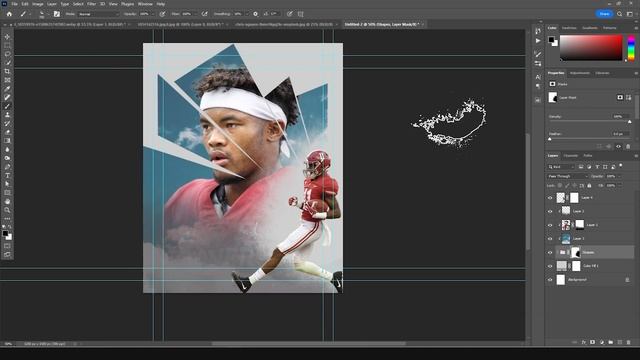This screenshot has width=640, height=360.
Task: Select the Pen tool
Action: pos(7,167)
